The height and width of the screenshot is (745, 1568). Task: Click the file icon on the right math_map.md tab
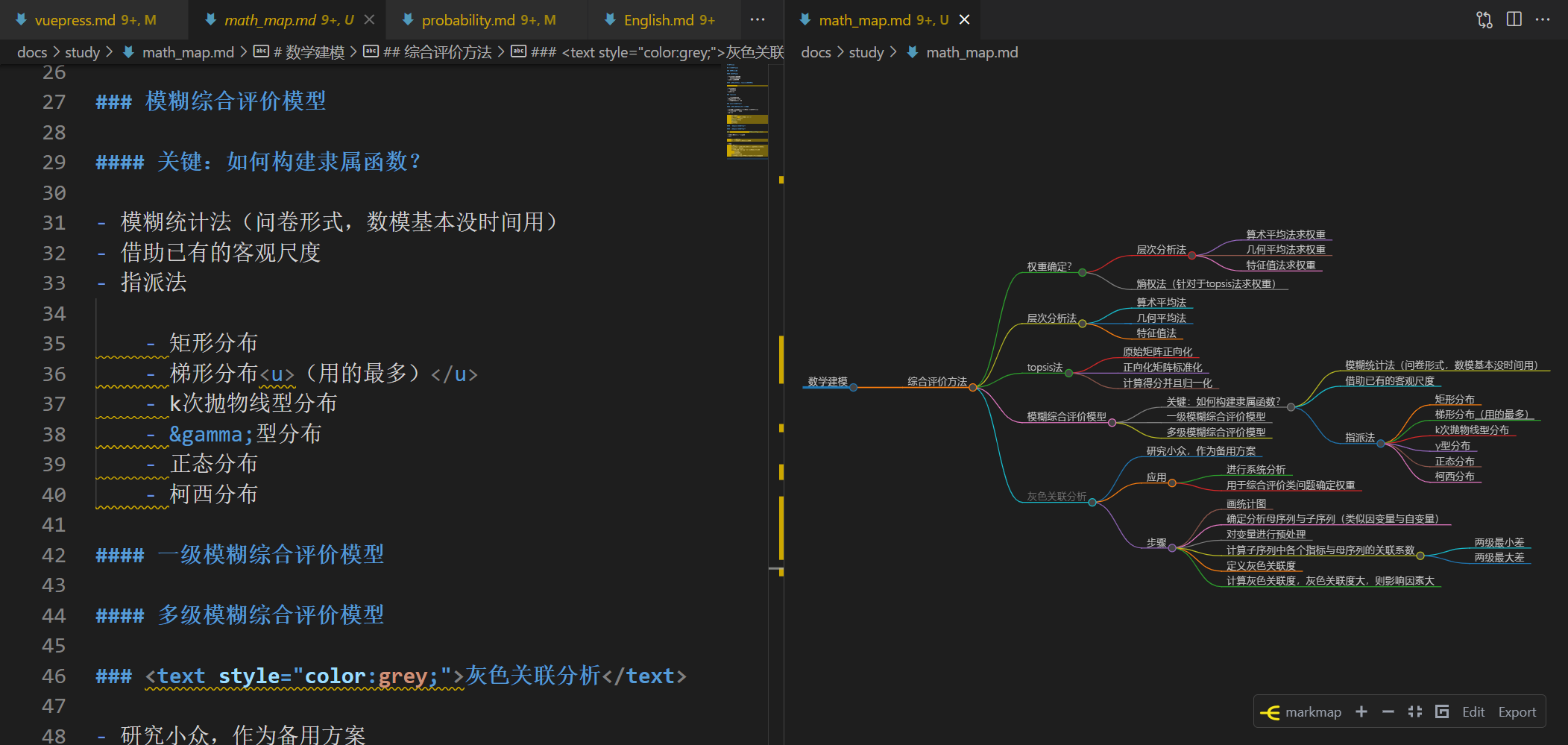pos(805,19)
